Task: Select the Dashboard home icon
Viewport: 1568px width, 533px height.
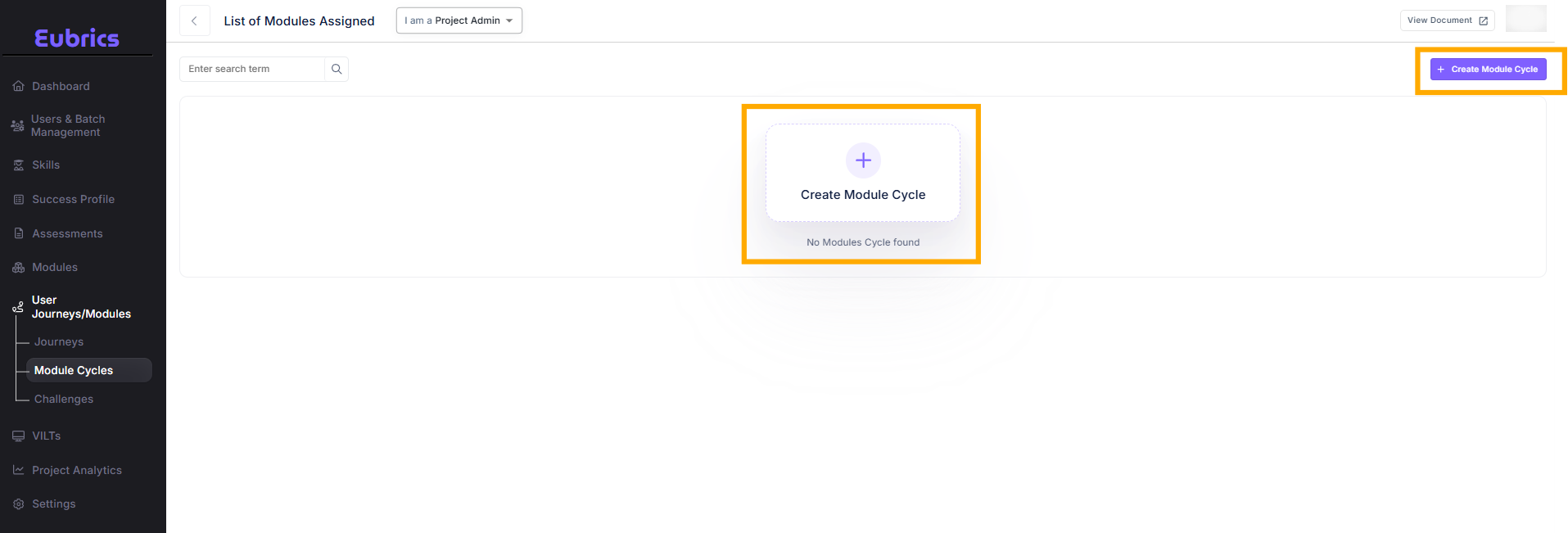Action: click(x=18, y=85)
